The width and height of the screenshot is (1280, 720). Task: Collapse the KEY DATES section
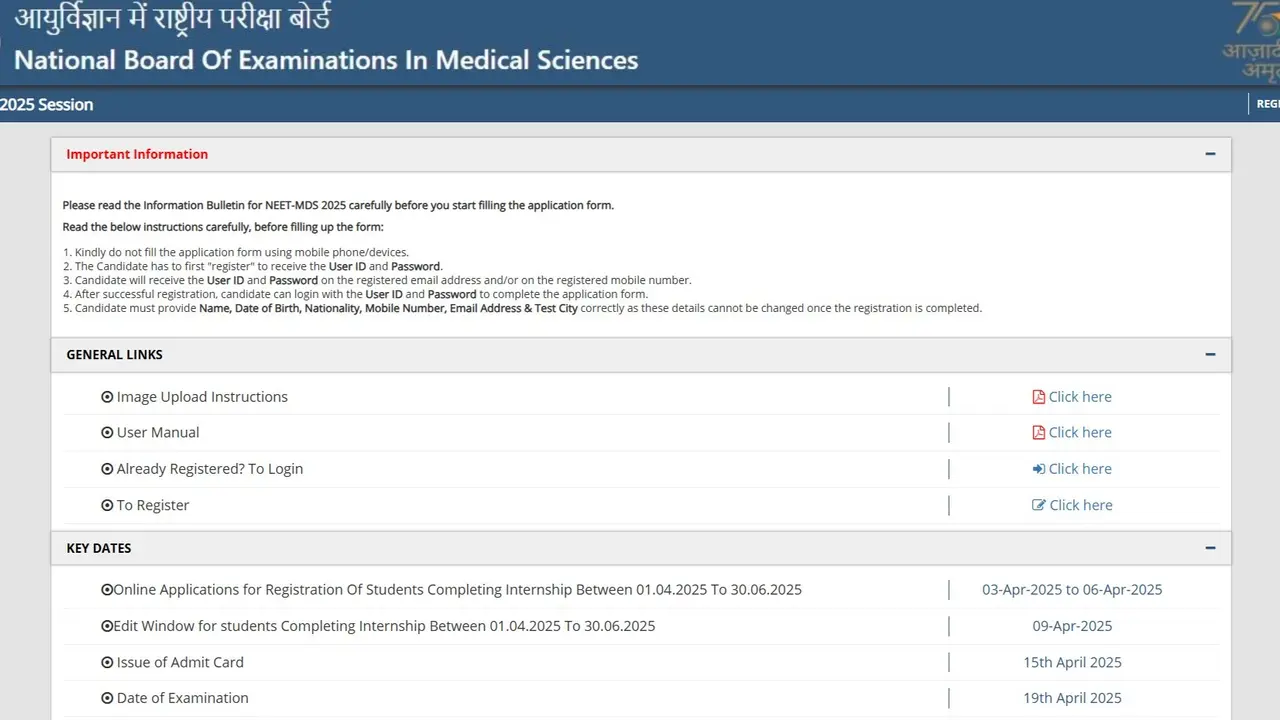tap(1209, 548)
